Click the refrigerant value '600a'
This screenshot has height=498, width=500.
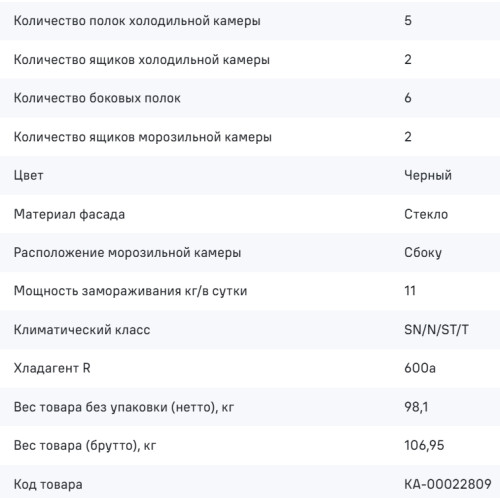point(420,368)
